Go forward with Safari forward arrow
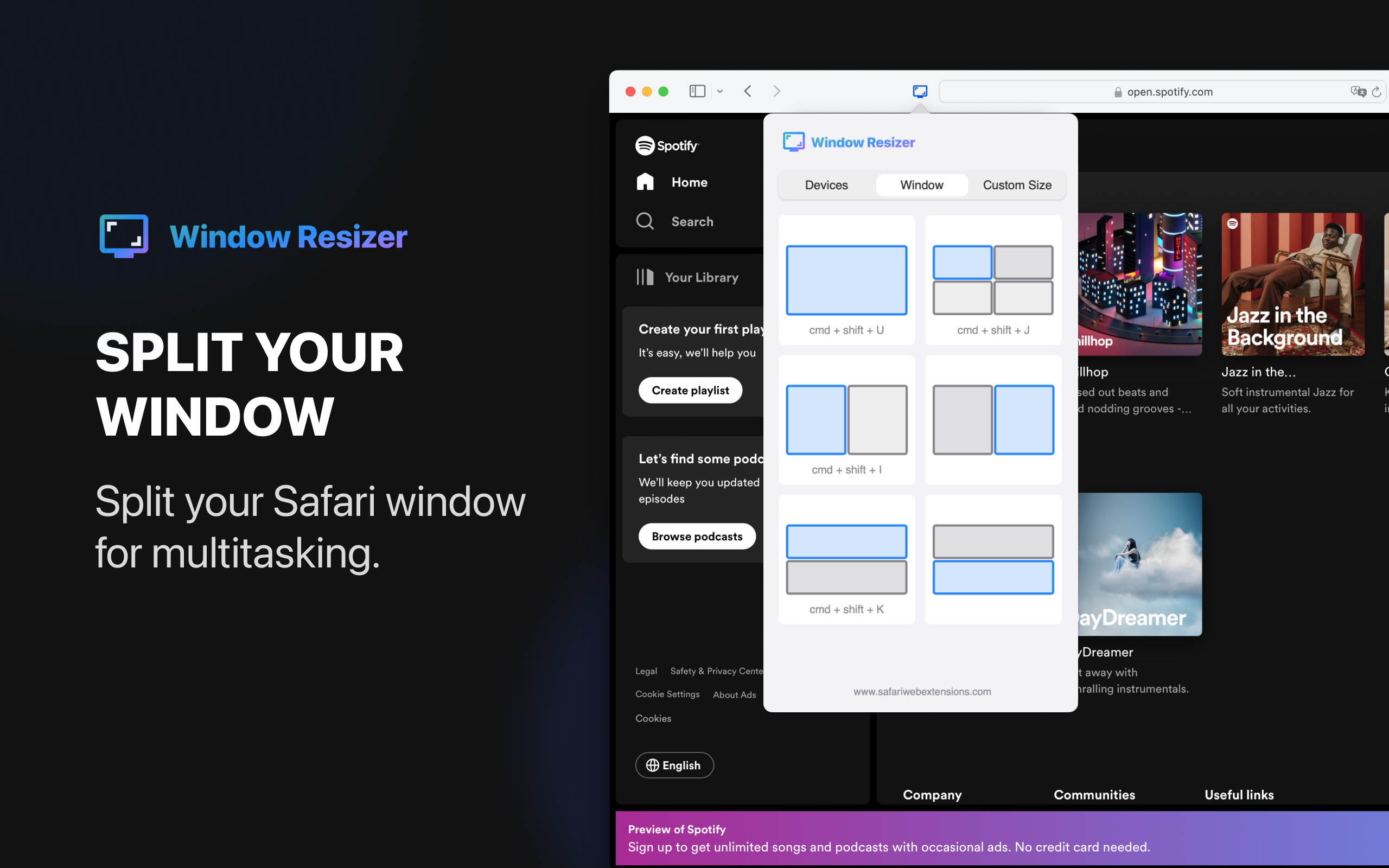This screenshot has width=1389, height=868. point(776,91)
